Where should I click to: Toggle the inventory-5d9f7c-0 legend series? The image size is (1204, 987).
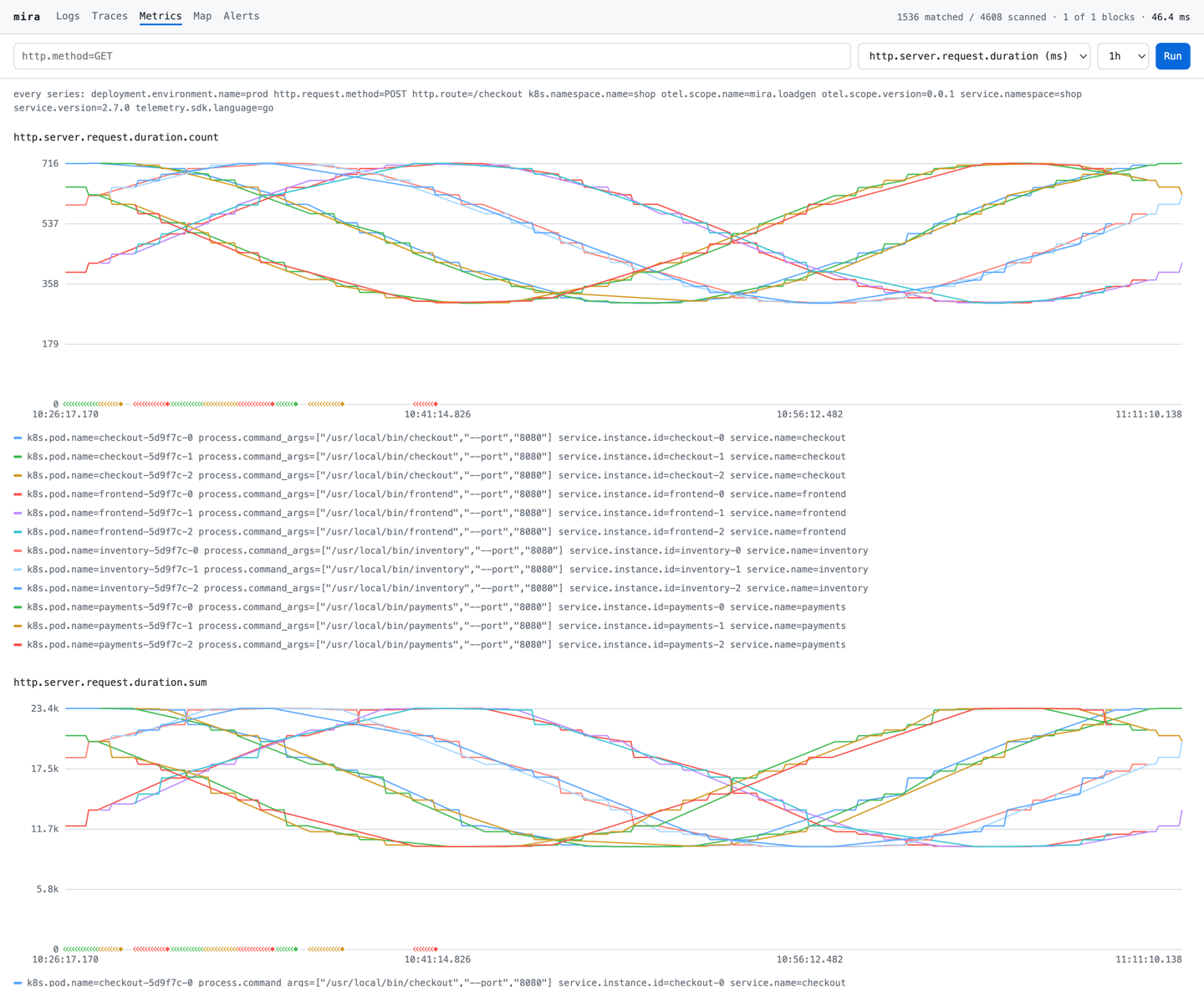[x=441, y=550]
